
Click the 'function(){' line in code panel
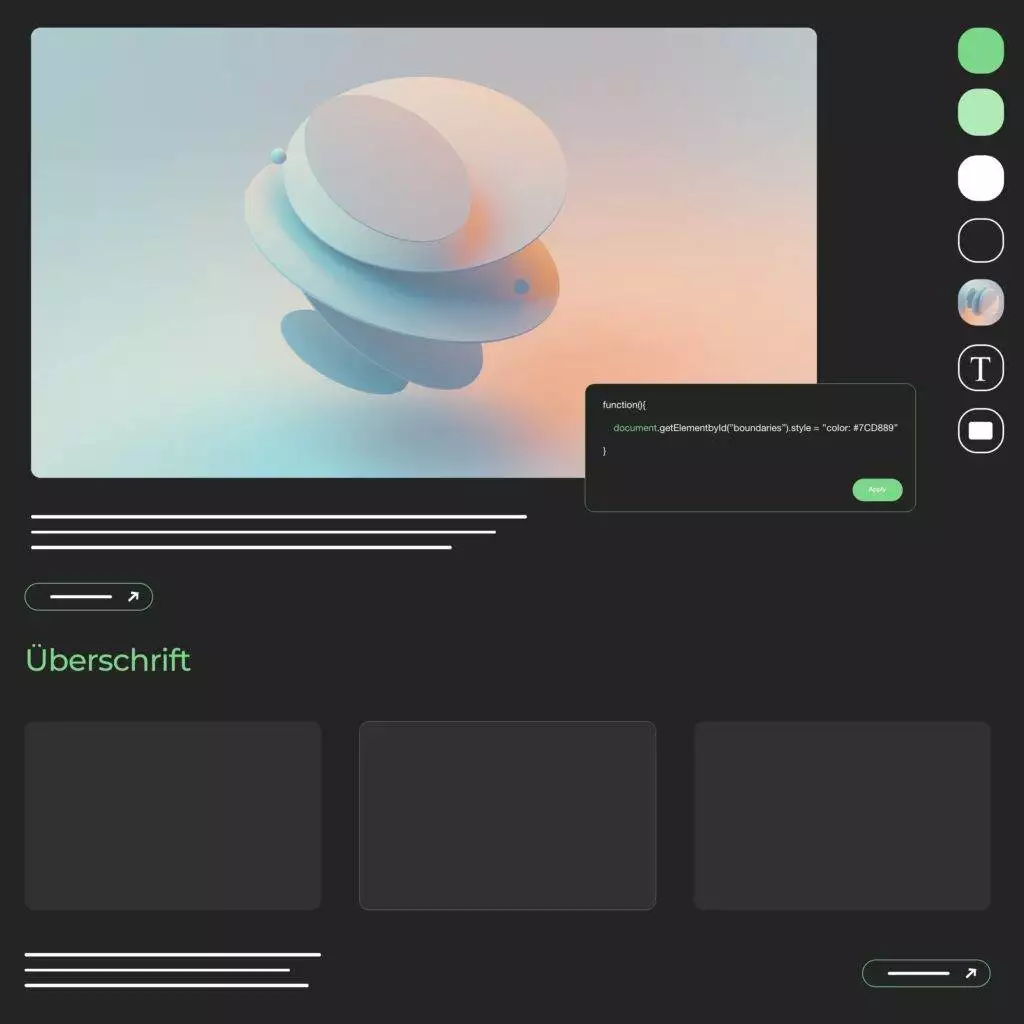pyautogui.click(x=624, y=404)
